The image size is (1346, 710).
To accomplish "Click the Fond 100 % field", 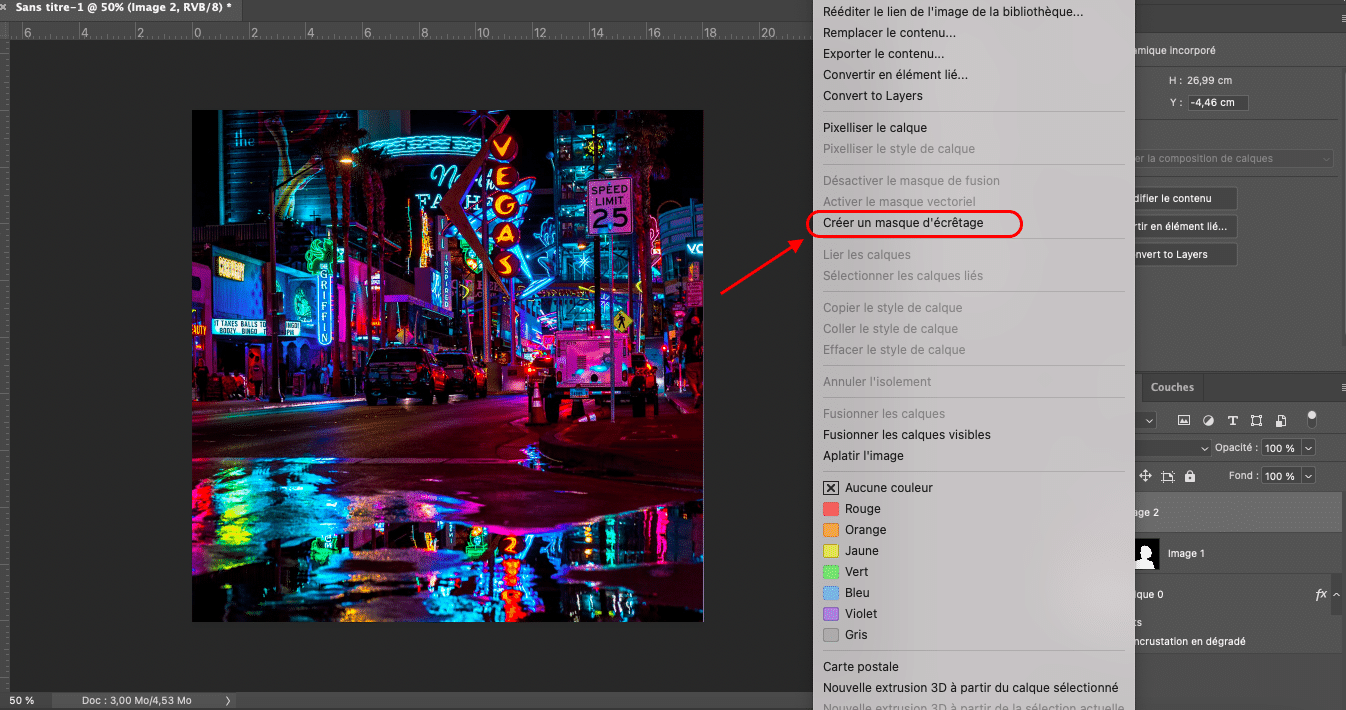I will click(x=1279, y=476).
